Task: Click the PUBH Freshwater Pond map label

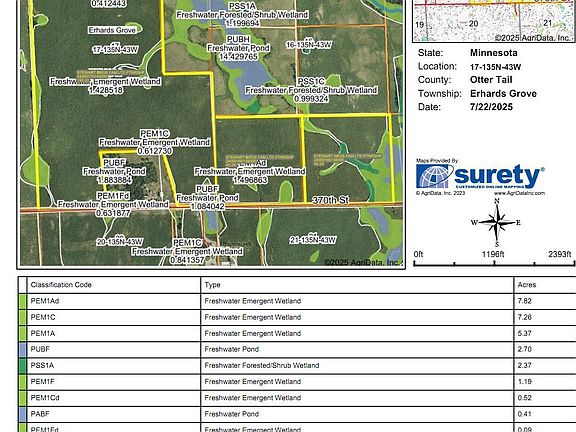Action: [238, 48]
